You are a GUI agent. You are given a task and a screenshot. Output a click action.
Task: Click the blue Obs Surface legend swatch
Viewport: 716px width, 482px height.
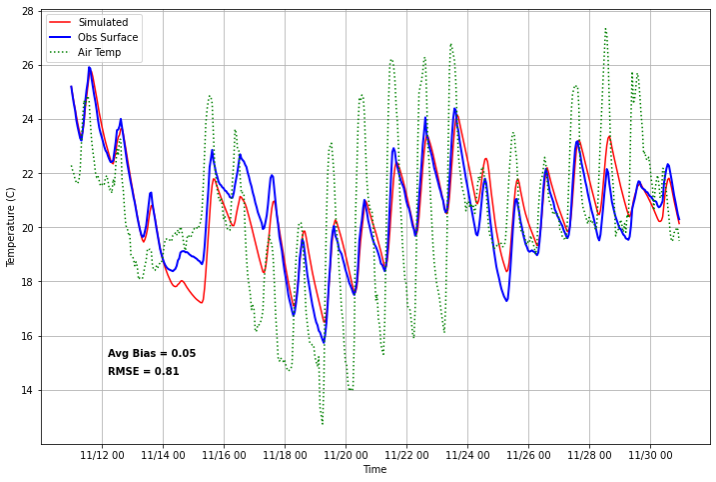point(61,37)
